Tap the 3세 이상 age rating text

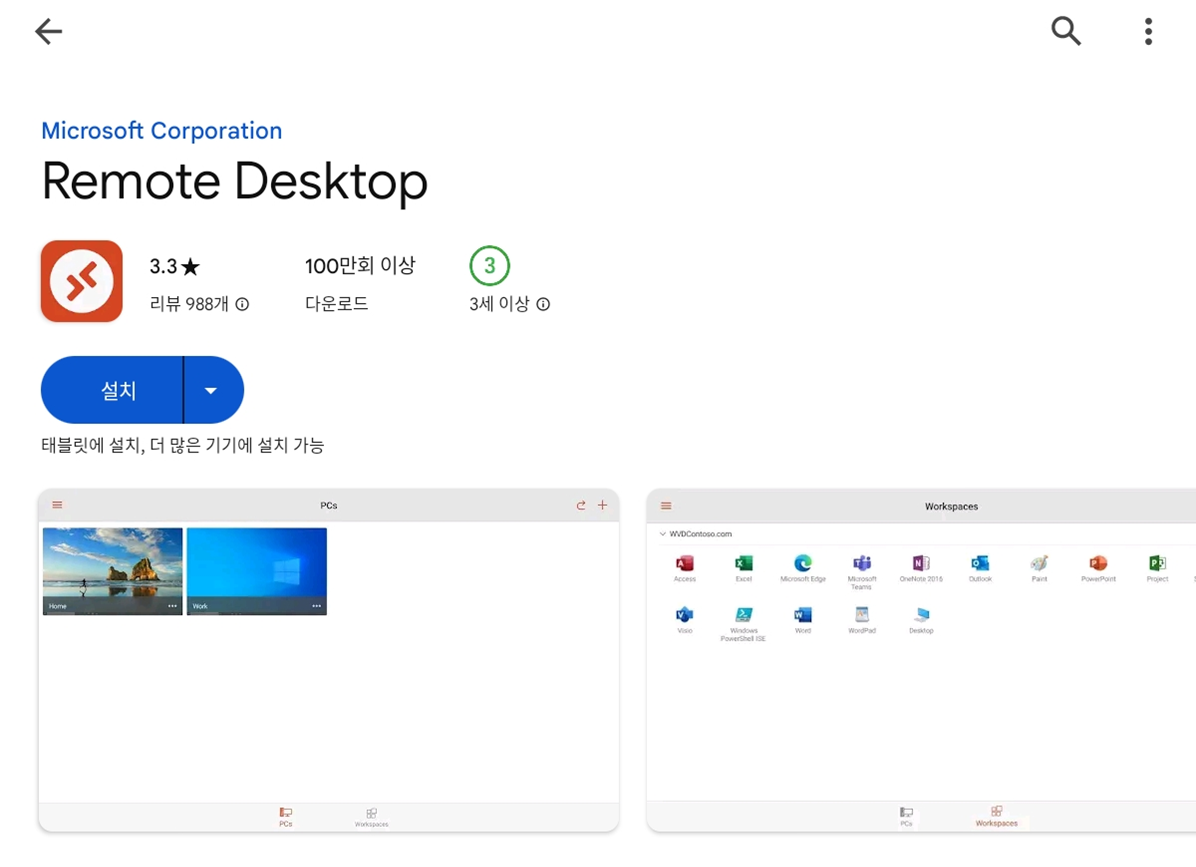499,304
